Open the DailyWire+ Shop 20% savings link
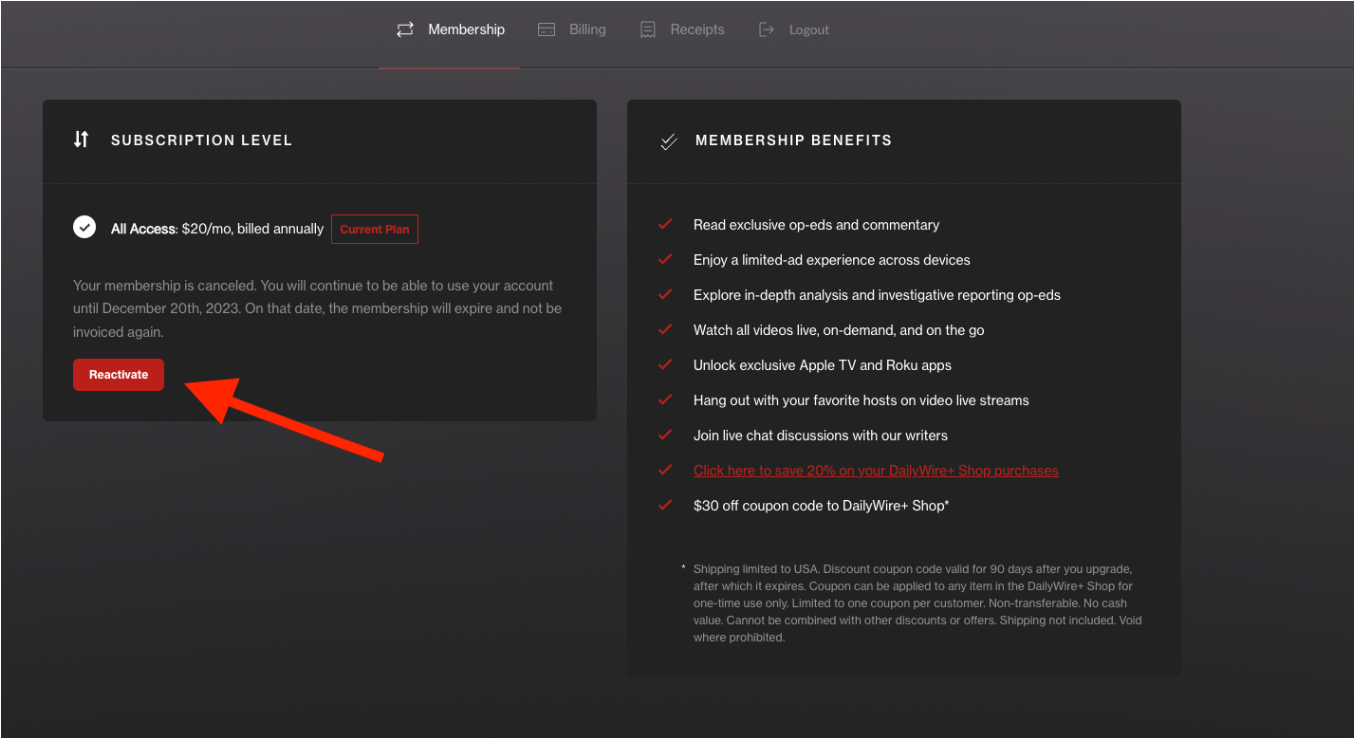 [876, 470]
